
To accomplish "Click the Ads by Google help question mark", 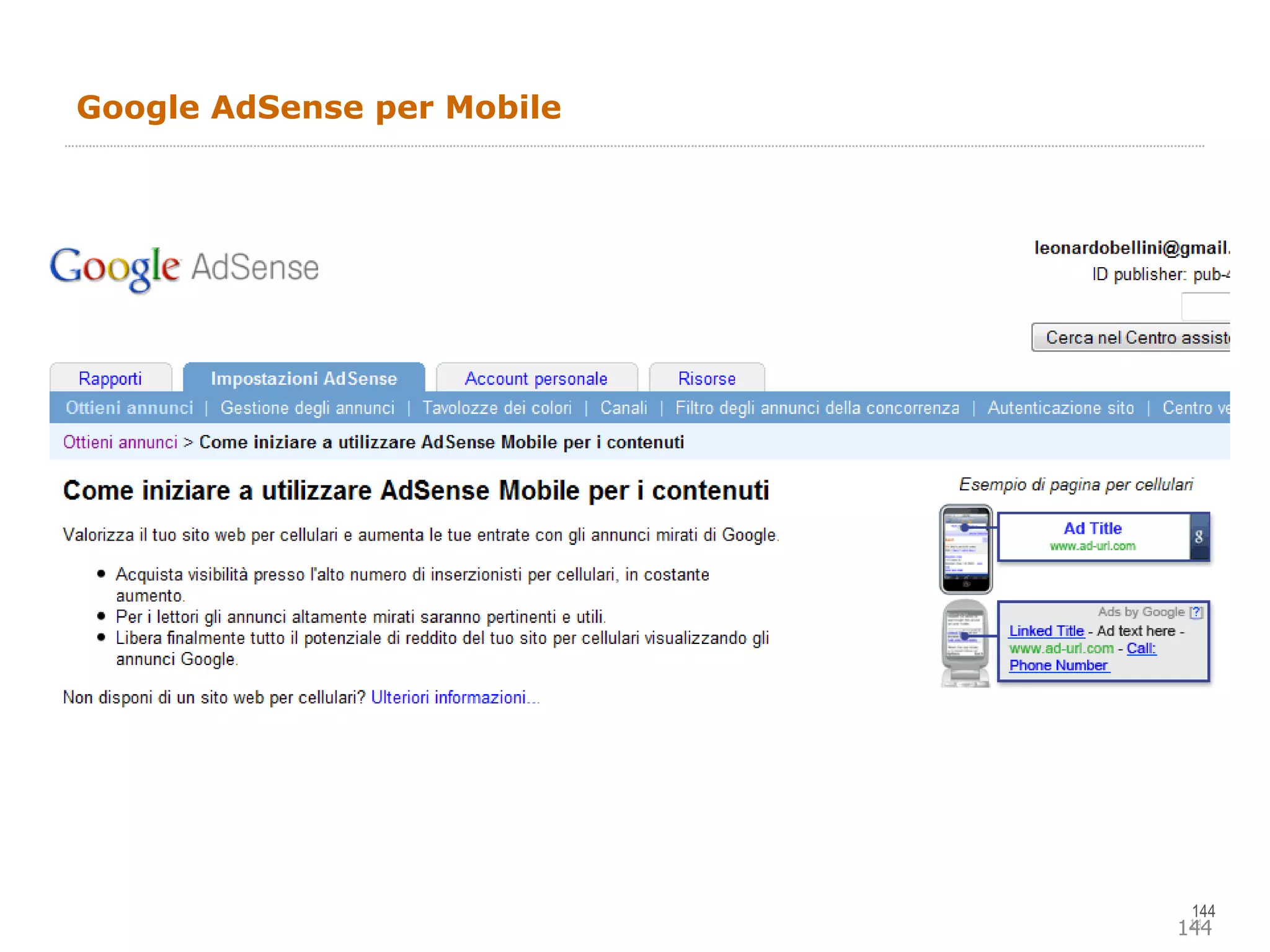I will tap(1196, 612).
